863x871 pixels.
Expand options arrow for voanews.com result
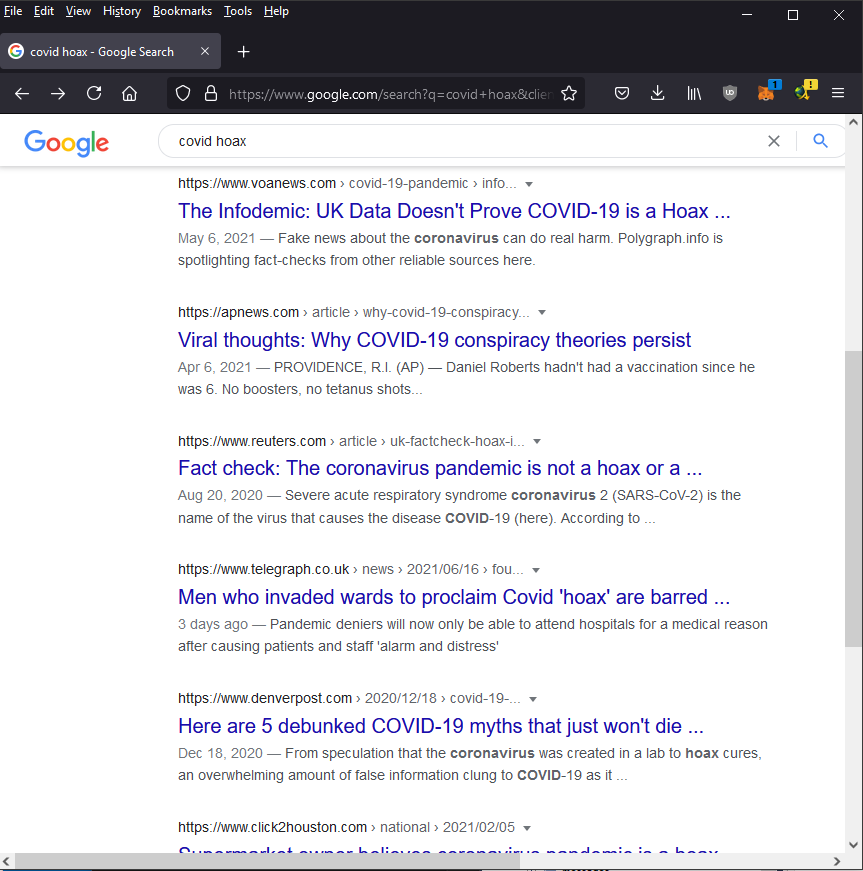529,184
